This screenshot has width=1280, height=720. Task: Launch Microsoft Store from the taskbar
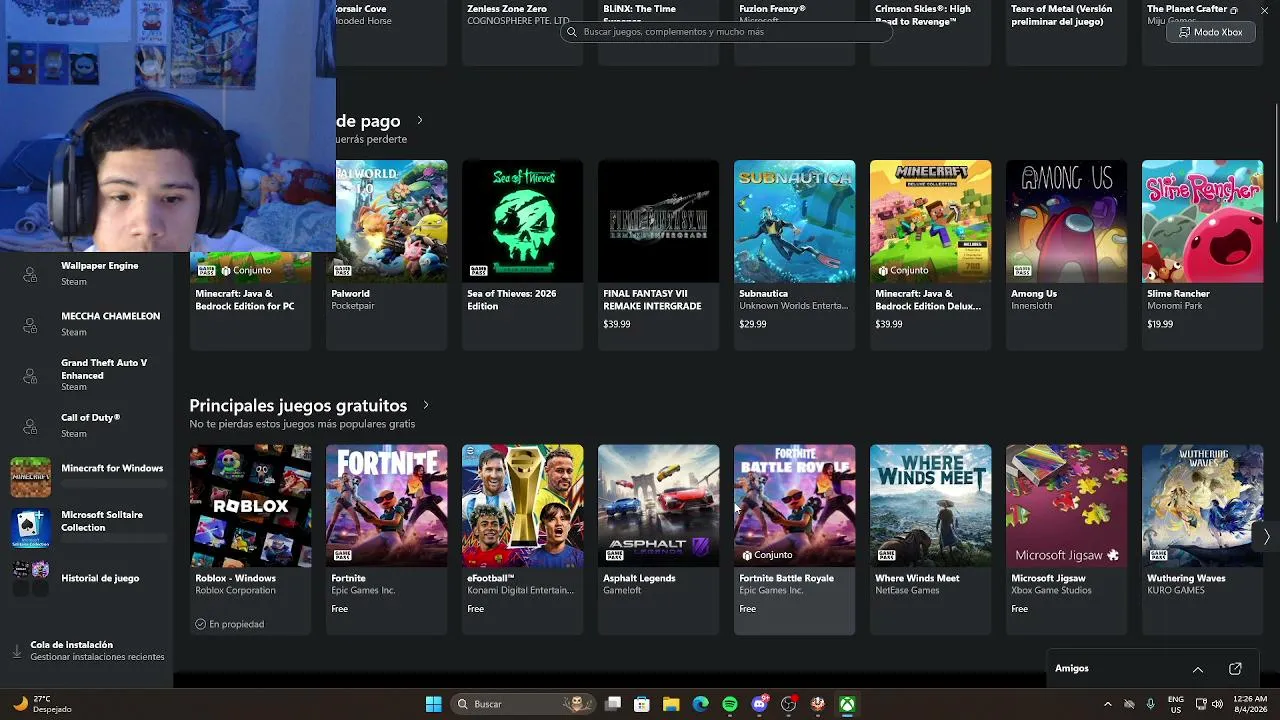pyautogui.click(x=642, y=704)
